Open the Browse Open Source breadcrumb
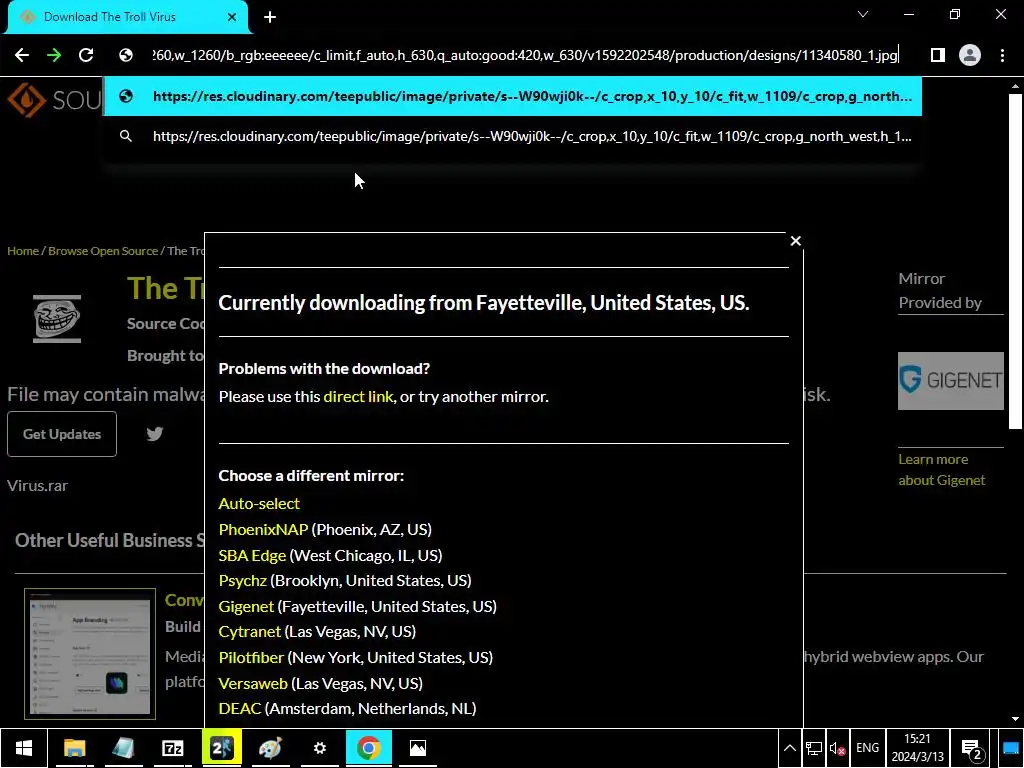The image size is (1024, 768). [x=103, y=251]
